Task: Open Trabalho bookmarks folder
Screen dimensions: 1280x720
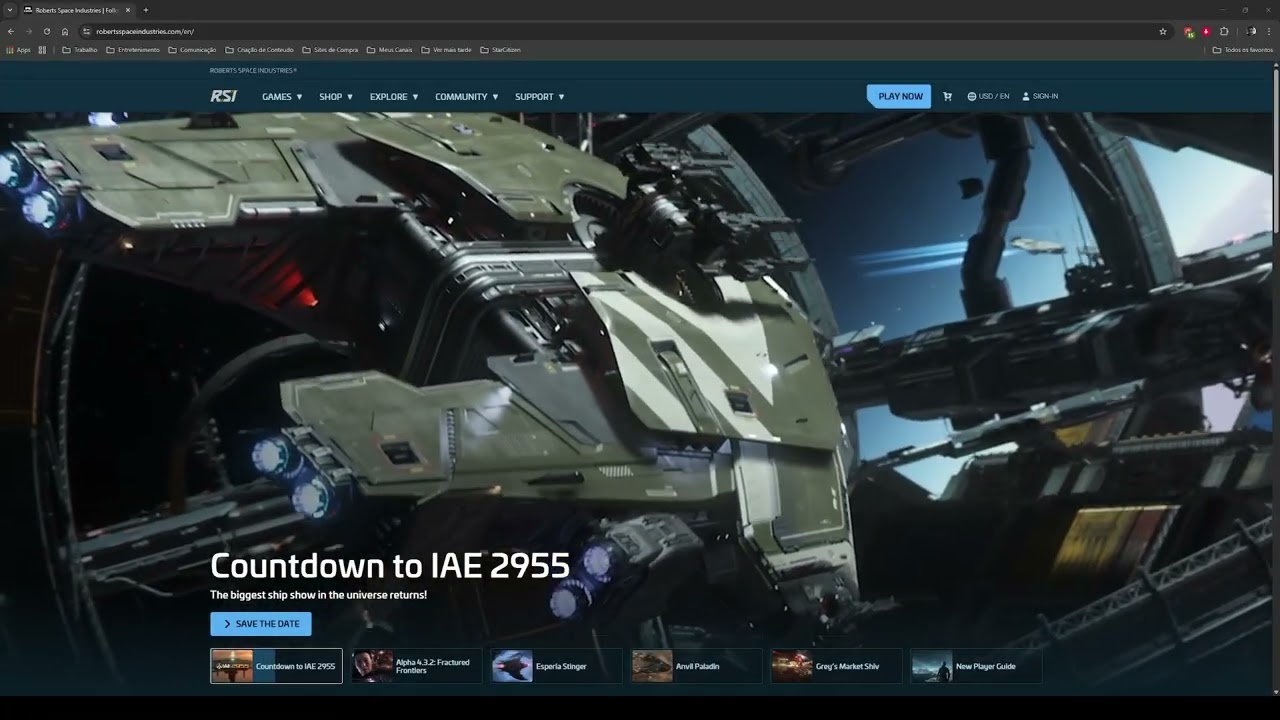Action: (x=80, y=49)
